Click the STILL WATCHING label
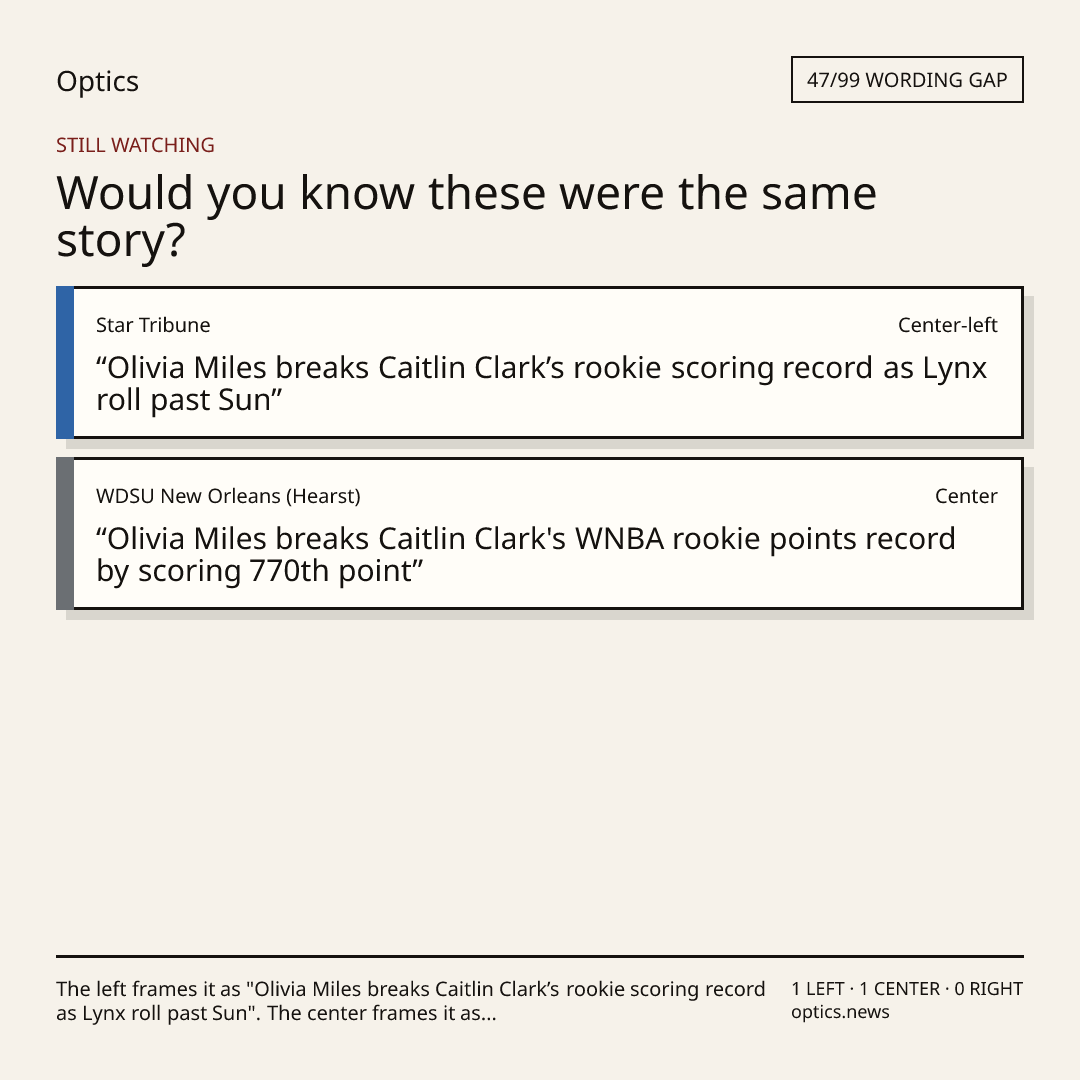Viewport: 1080px width, 1080px height. [135, 145]
